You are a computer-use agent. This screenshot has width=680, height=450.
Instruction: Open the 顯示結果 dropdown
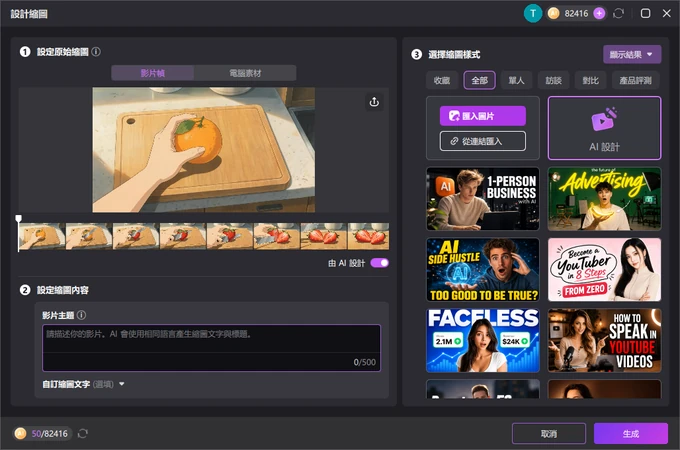(632, 55)
